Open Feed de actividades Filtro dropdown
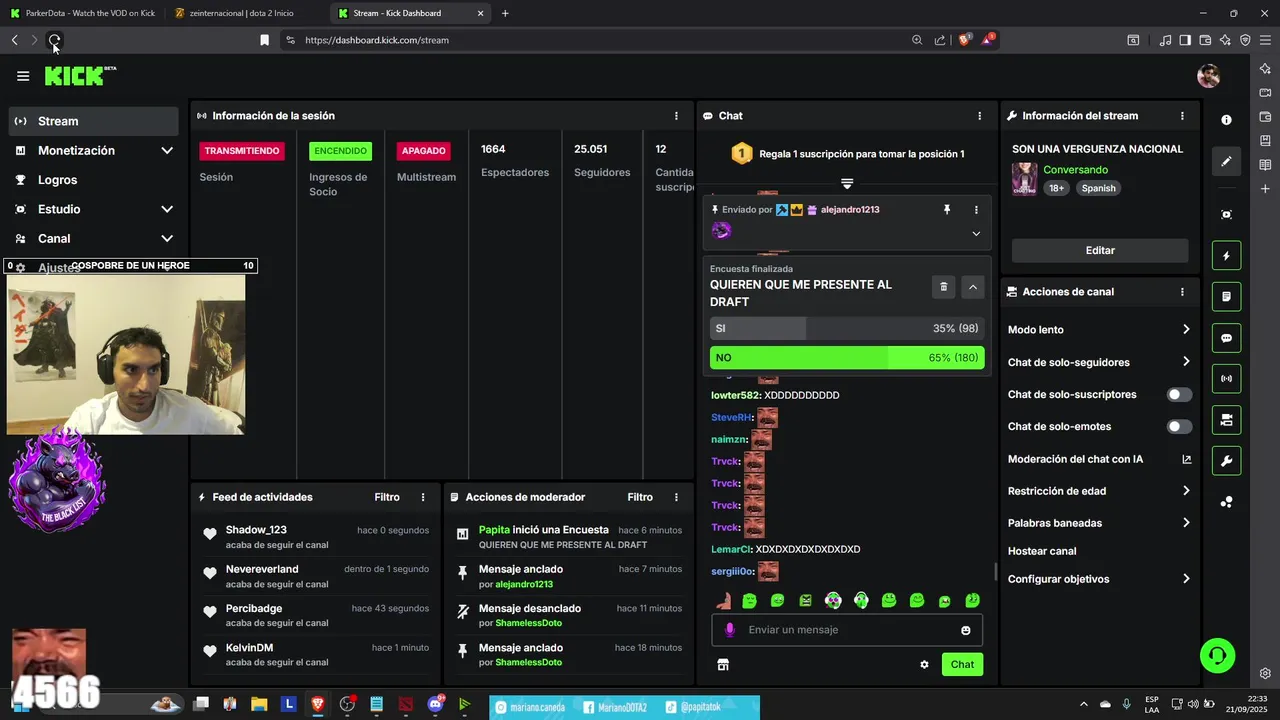This screenshot has height=720, width=1280. click(387, 497)
